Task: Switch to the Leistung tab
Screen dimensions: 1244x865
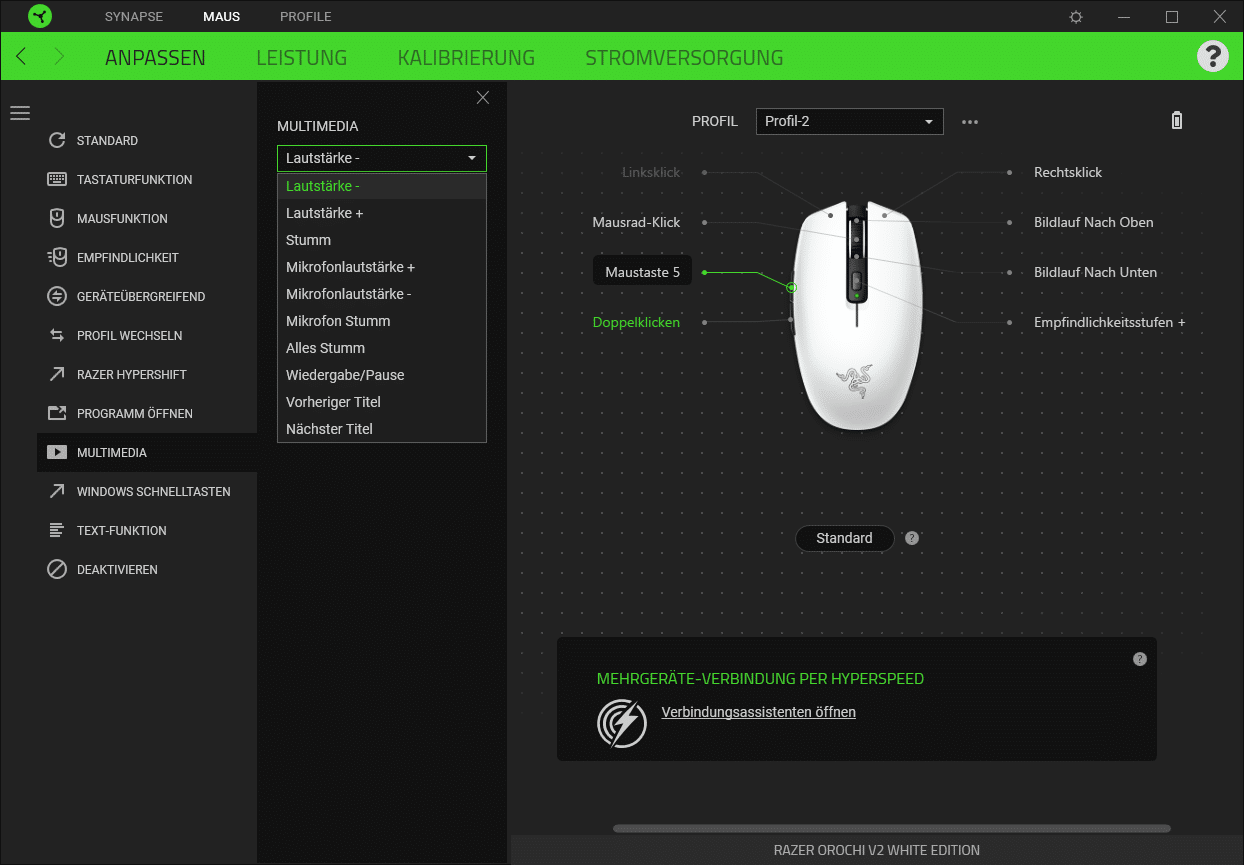Action: pyautogui.click(x=301, y=57)
